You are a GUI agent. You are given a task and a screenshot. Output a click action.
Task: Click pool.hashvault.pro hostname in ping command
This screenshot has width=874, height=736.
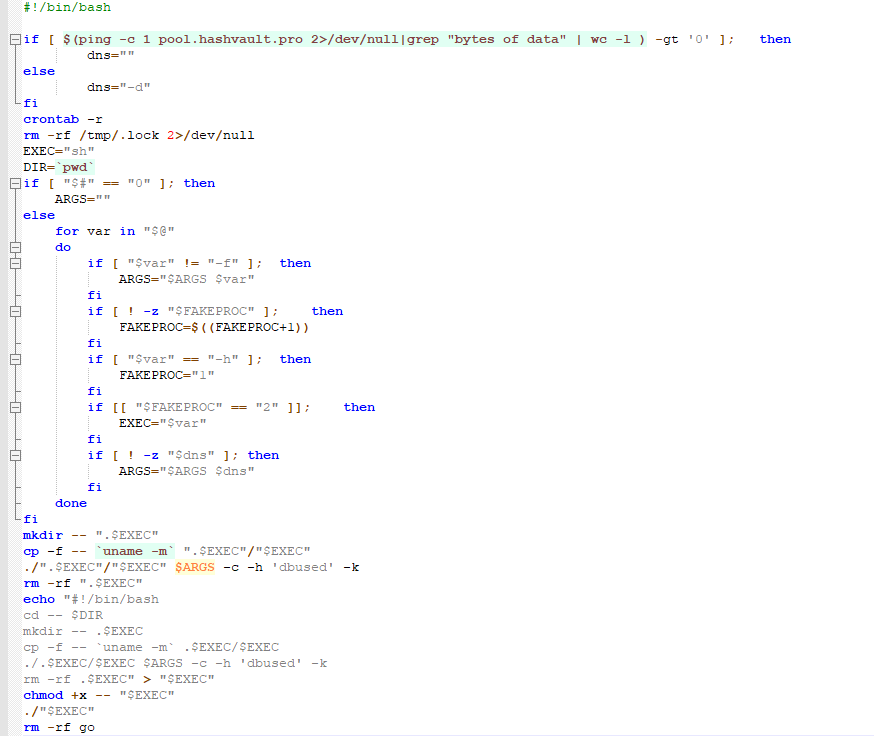(230, 40)
